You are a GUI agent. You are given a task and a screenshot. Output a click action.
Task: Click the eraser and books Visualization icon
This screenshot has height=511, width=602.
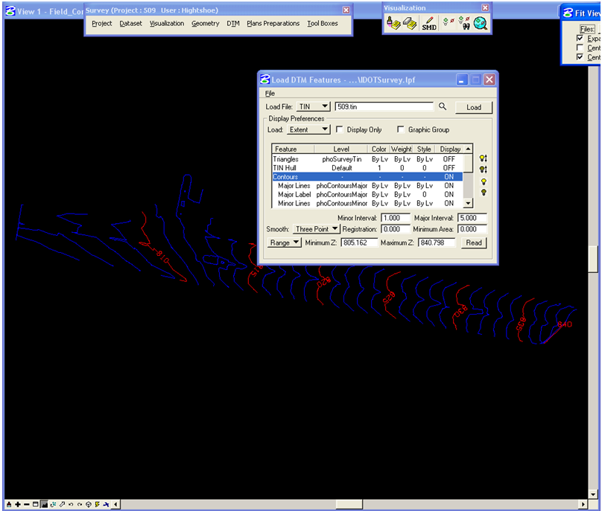(410, 24)
